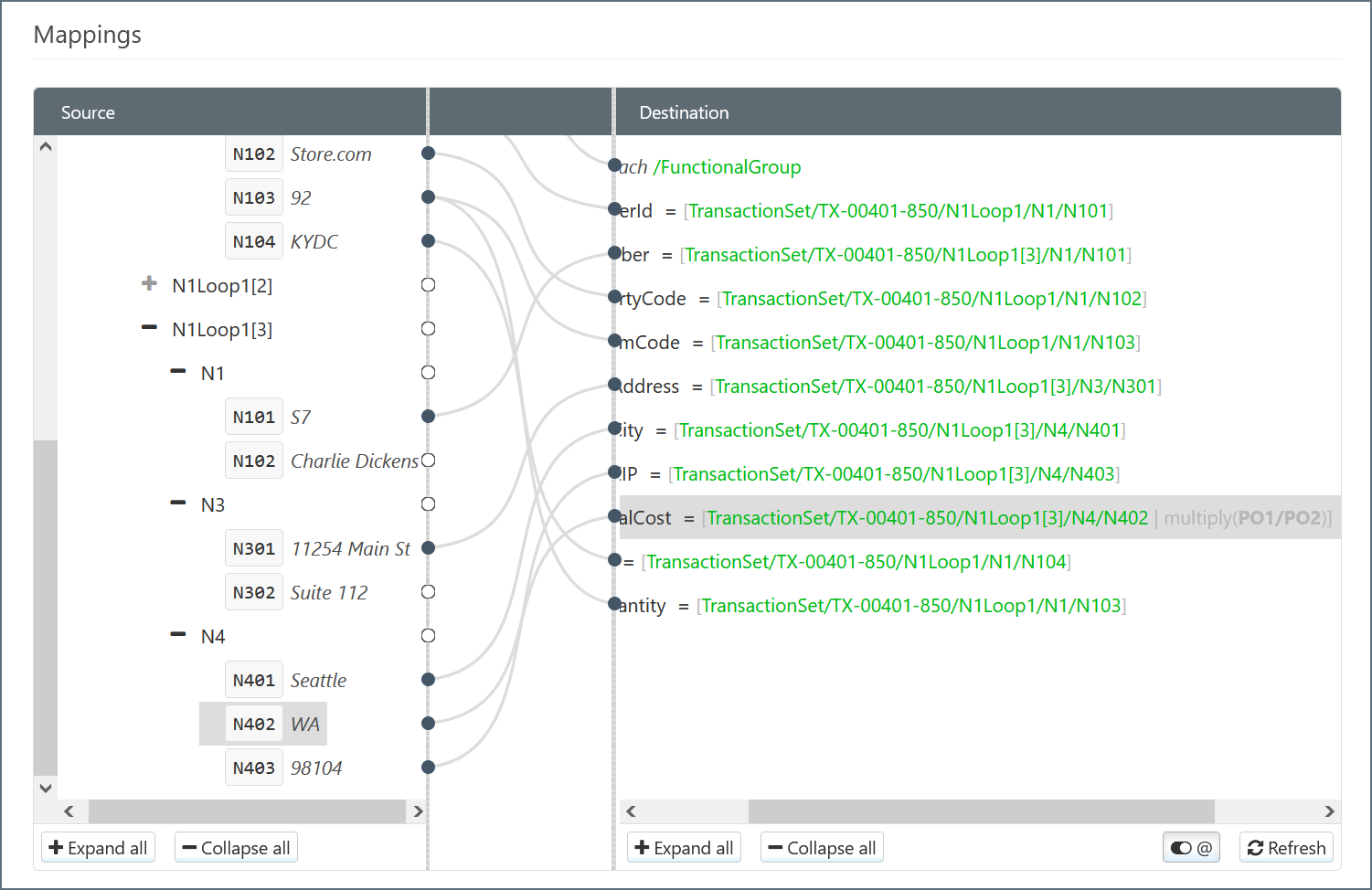Screen dimensions: 1372x890
Task: Collapse the N3 segment node
Action: click(x=178, y=503)
